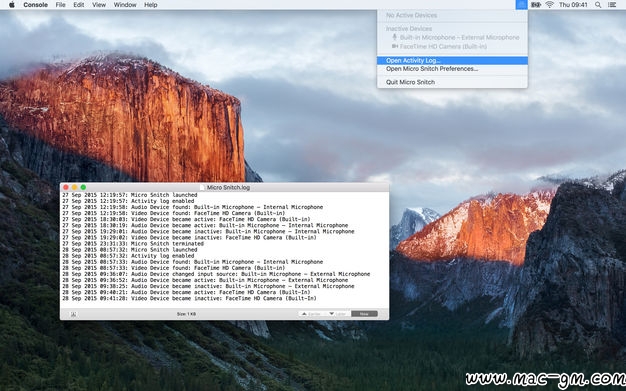626x391 pixels.
Task: Click the Now button in log window
Action: click(x=364, y=314)
